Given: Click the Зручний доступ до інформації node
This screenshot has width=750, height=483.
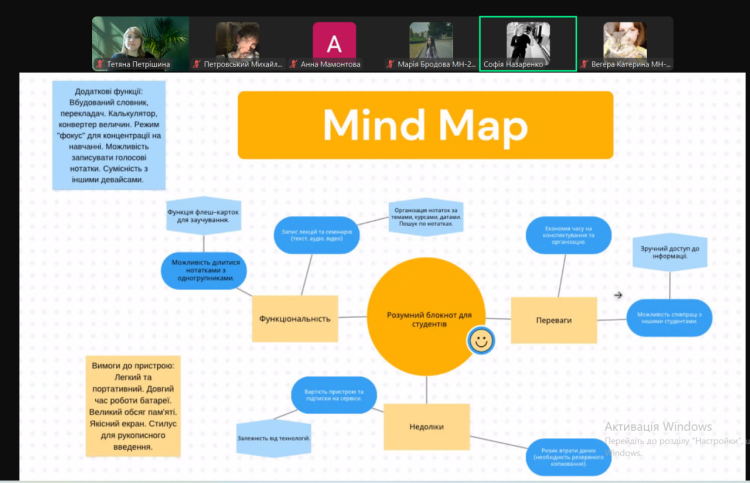Looking at the screenshot, I should [667, 252].
